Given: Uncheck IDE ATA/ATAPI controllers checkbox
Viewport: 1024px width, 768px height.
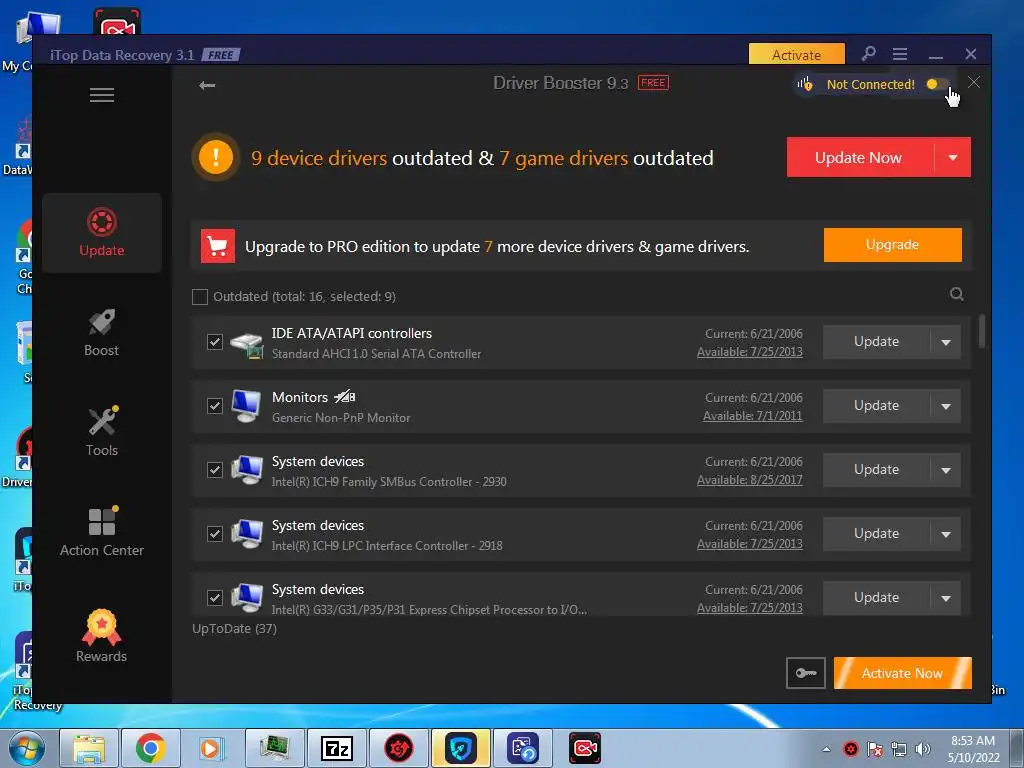Looking at the screenshot, I should coord(215,342).
